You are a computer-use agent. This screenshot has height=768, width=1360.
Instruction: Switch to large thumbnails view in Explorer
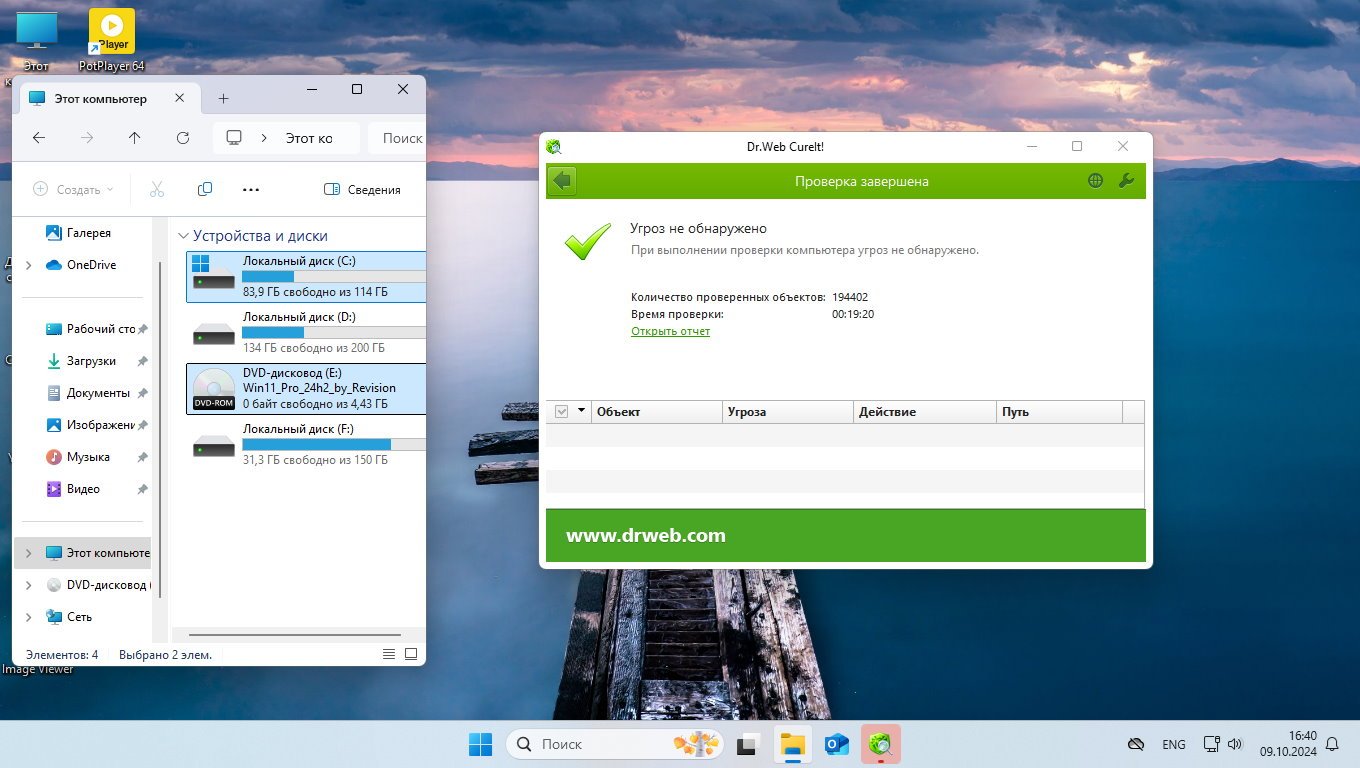411,654
